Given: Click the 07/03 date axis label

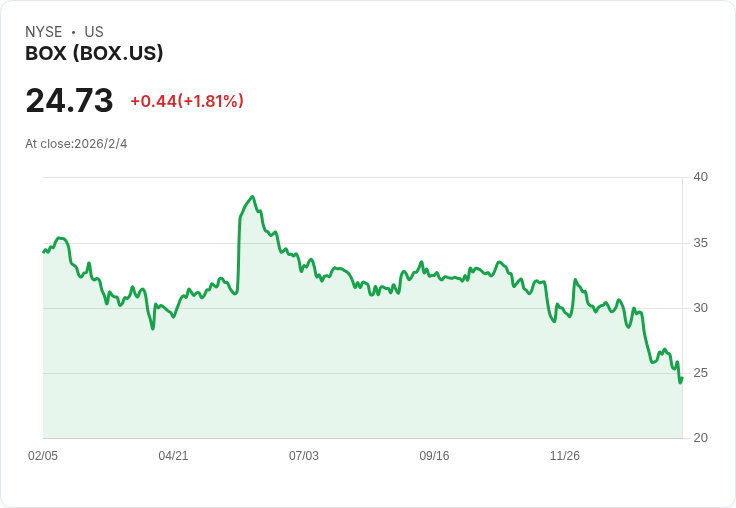Looking at the screenshot, I should point(304,455).
